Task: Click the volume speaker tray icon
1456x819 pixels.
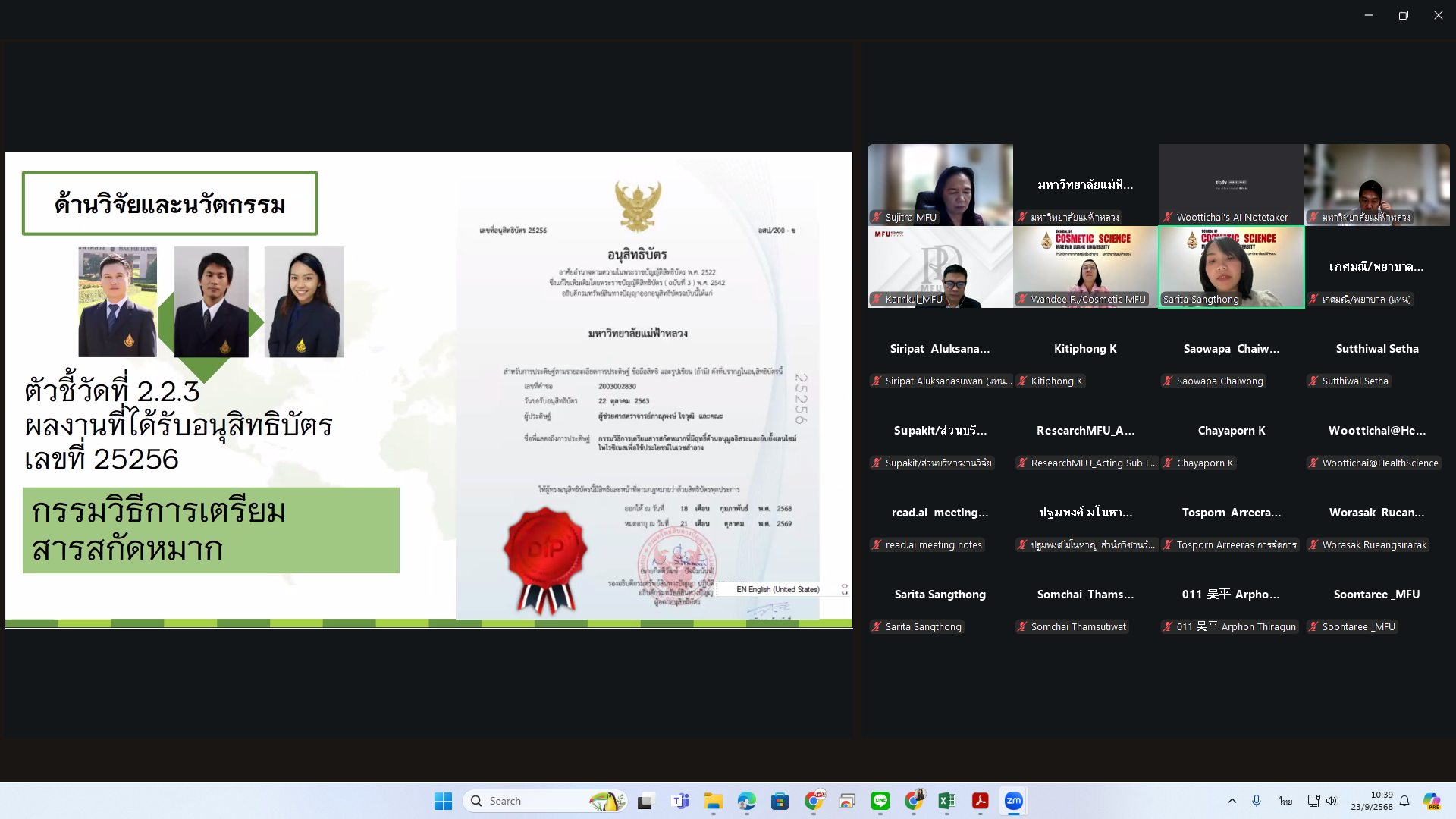Action: click(1332, 801)
